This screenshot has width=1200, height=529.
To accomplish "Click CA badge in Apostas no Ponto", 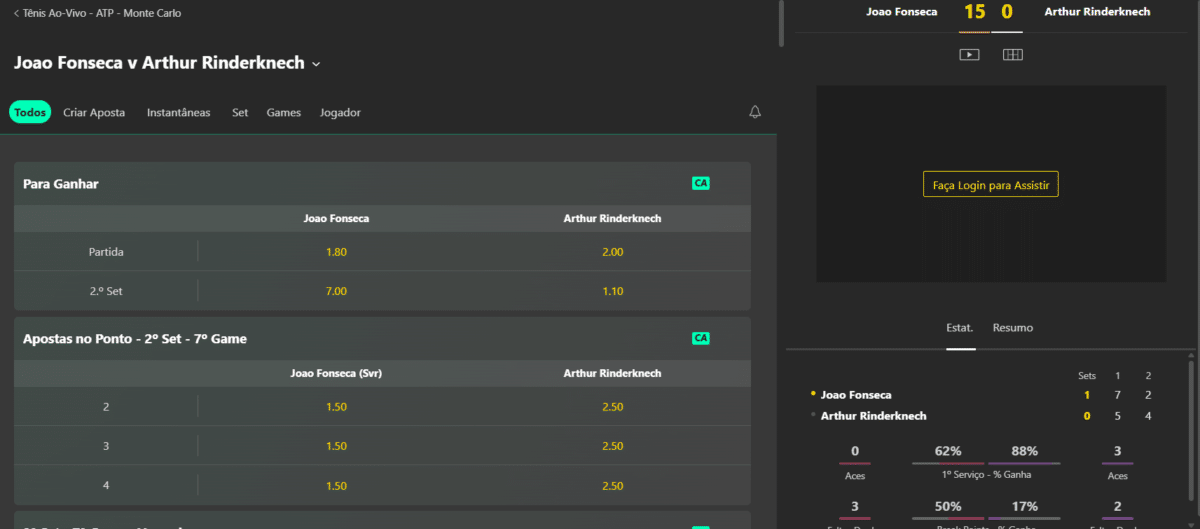I will [701, 339].
